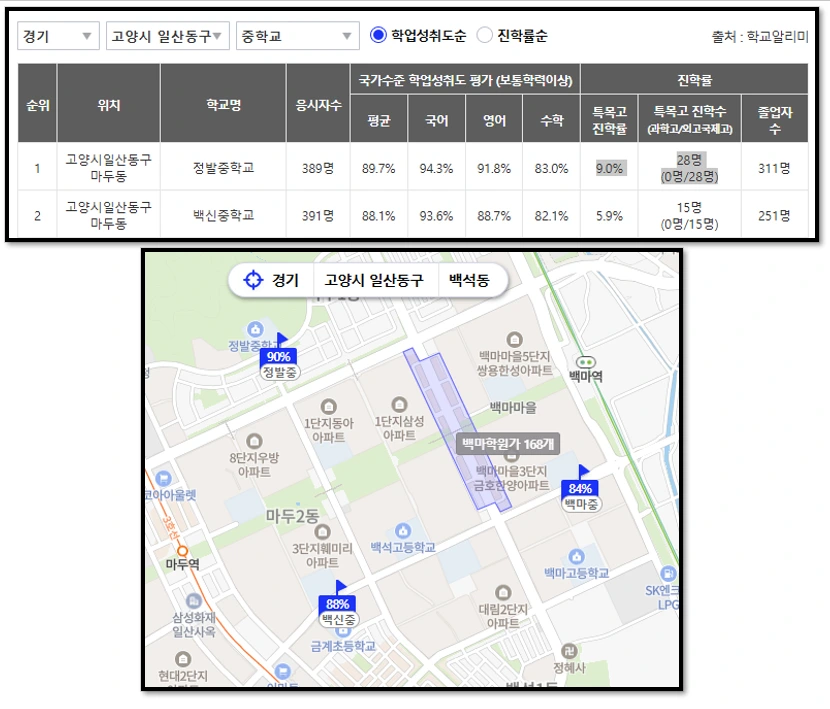Click the 백석고등학교 school icon
This screenshot has height=709, width=830.
(x=403, y=530)
